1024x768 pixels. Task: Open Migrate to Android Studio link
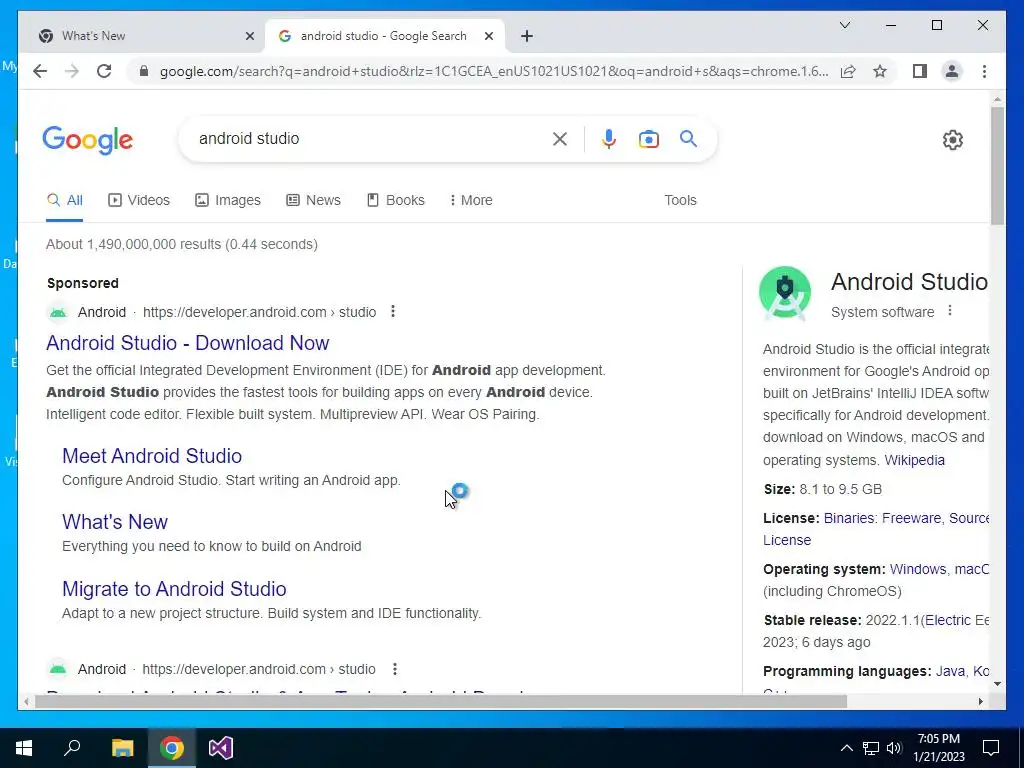pyautogui.click(x=174, y=589)
